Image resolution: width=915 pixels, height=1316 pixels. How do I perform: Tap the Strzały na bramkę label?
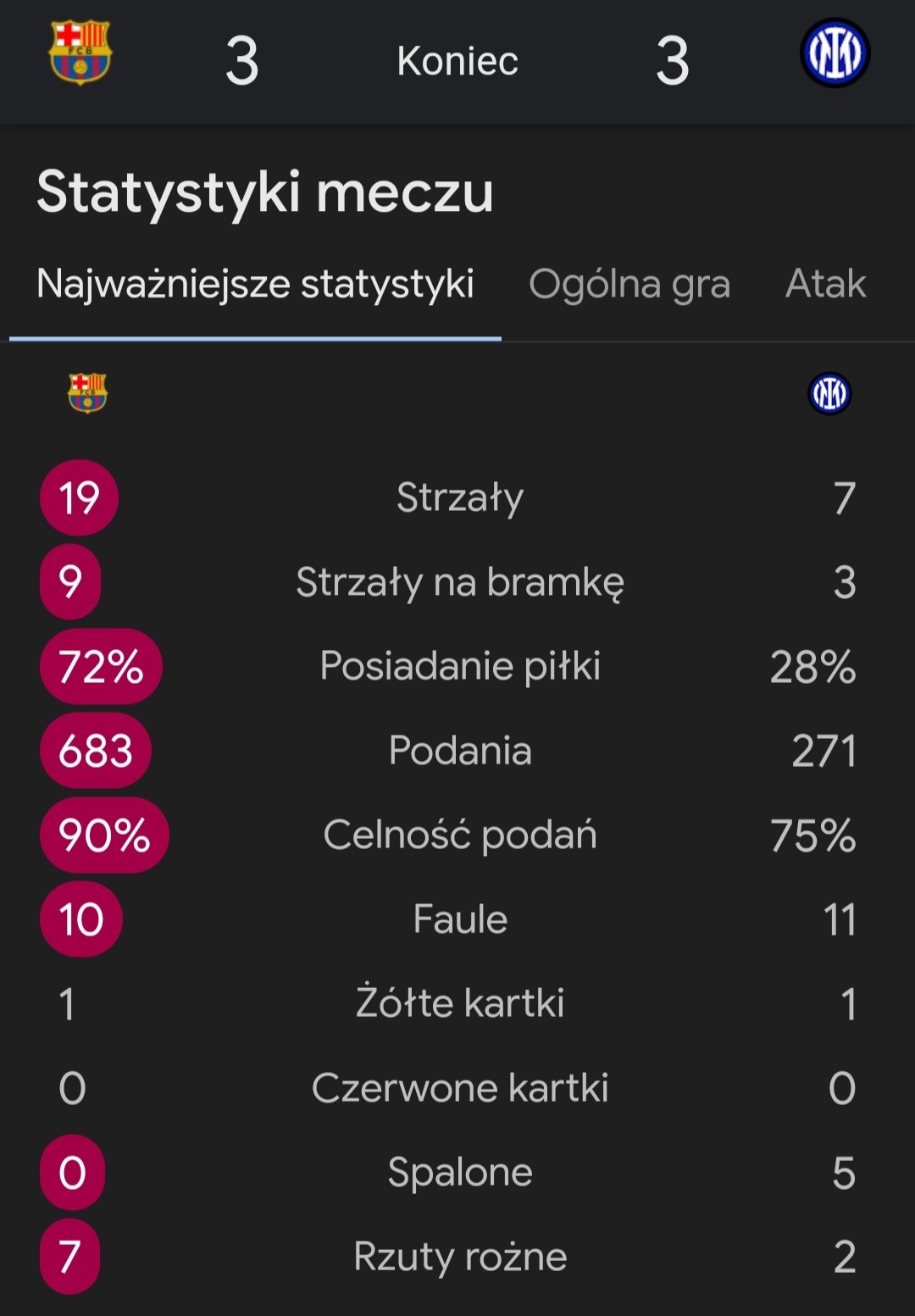(460, 582)
